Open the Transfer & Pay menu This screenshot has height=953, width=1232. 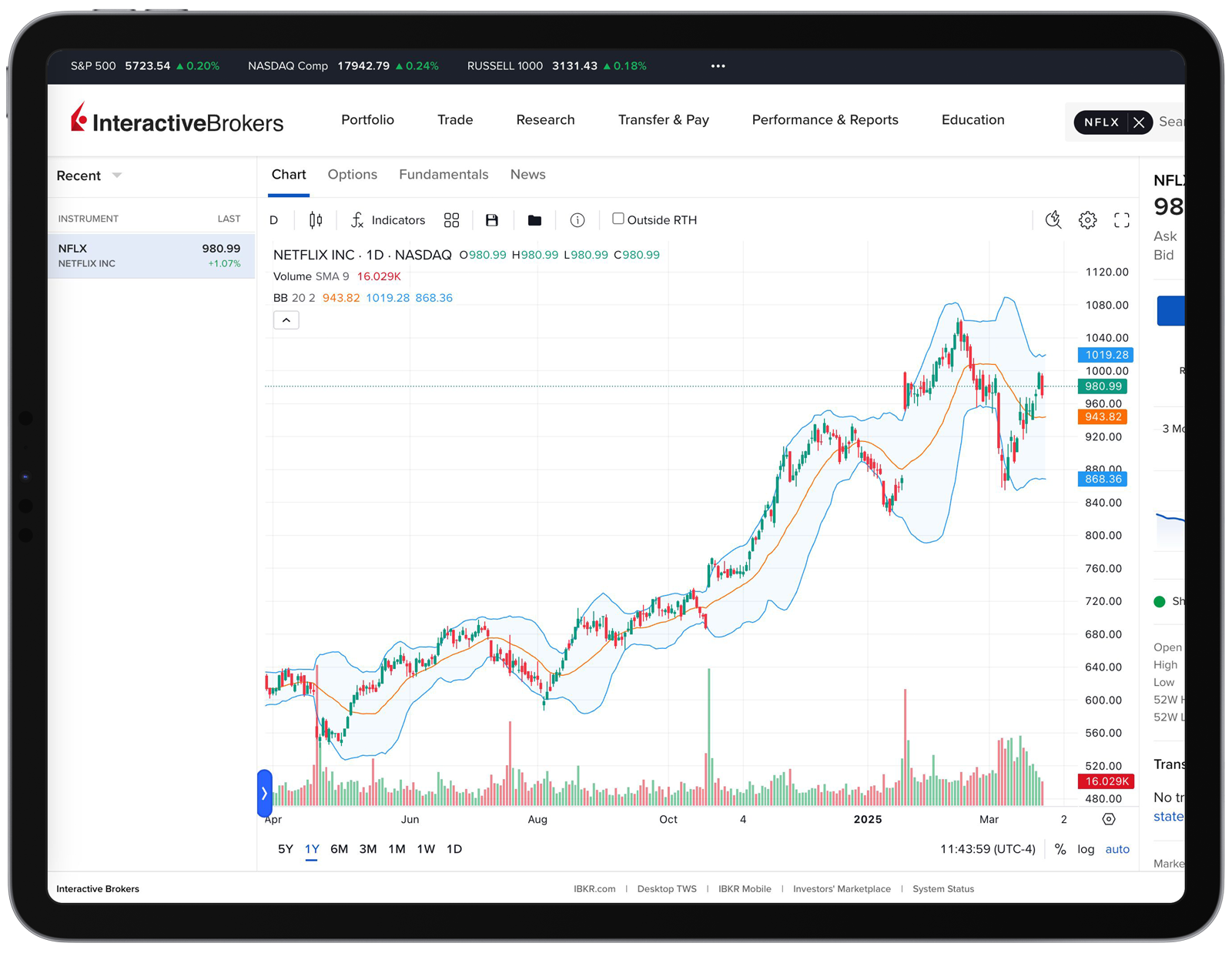(x=663, y=120)
